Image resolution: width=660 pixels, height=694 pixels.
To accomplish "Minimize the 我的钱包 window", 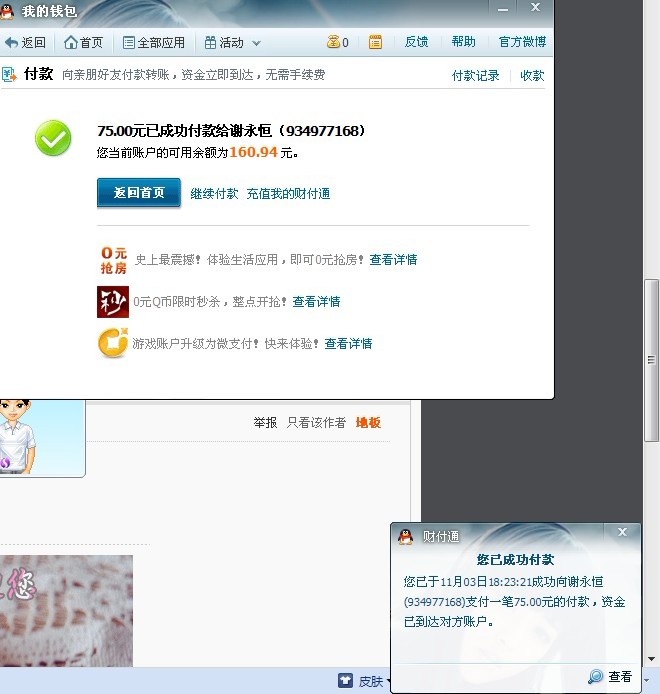I will tap(502, 9).
